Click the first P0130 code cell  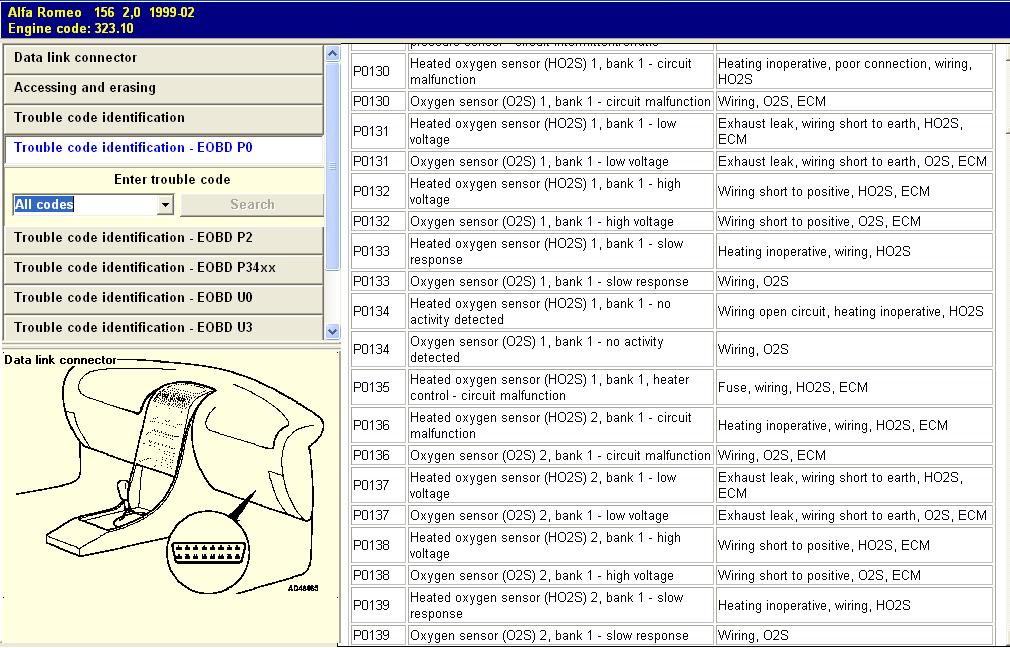tap(378, 71)
